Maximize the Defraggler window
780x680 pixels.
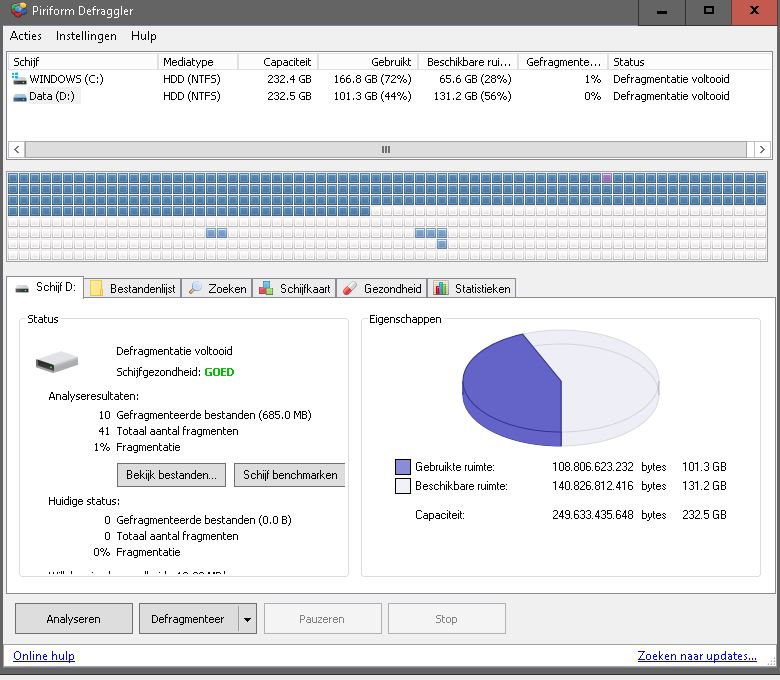709,11
